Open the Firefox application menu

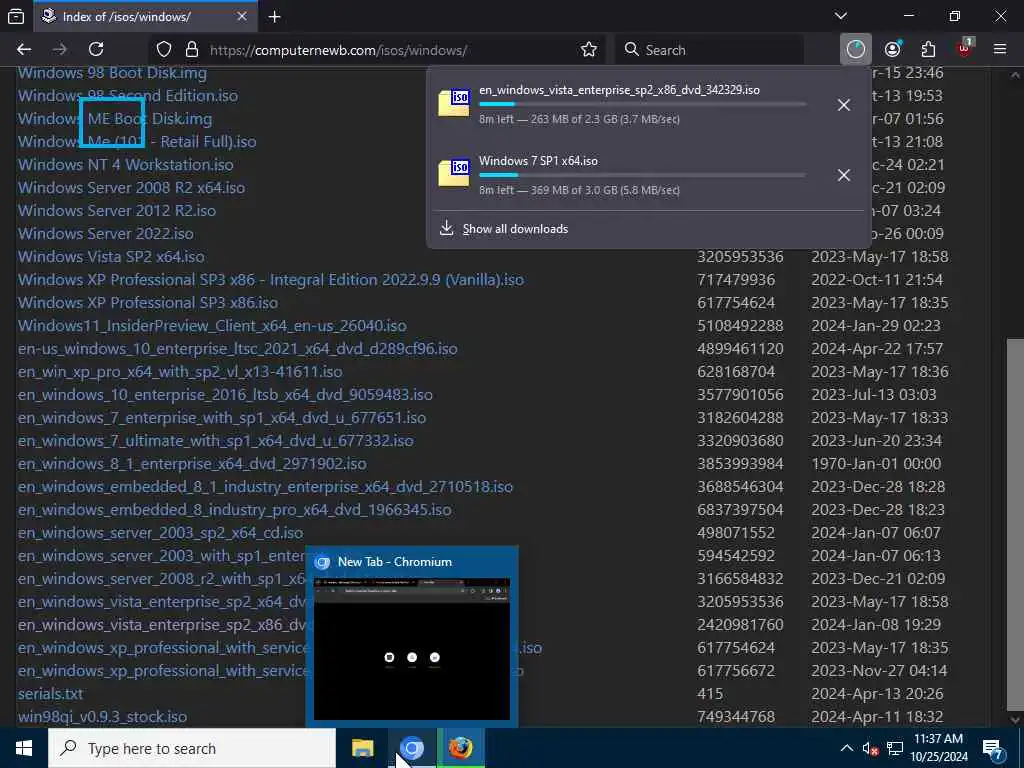(x=1000, y=50)
